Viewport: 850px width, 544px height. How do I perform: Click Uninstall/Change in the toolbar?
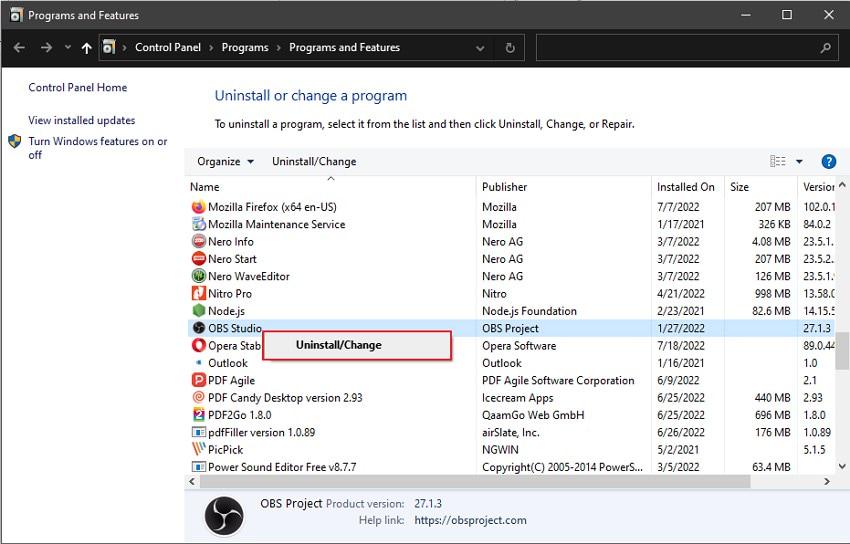click(314, 162)
